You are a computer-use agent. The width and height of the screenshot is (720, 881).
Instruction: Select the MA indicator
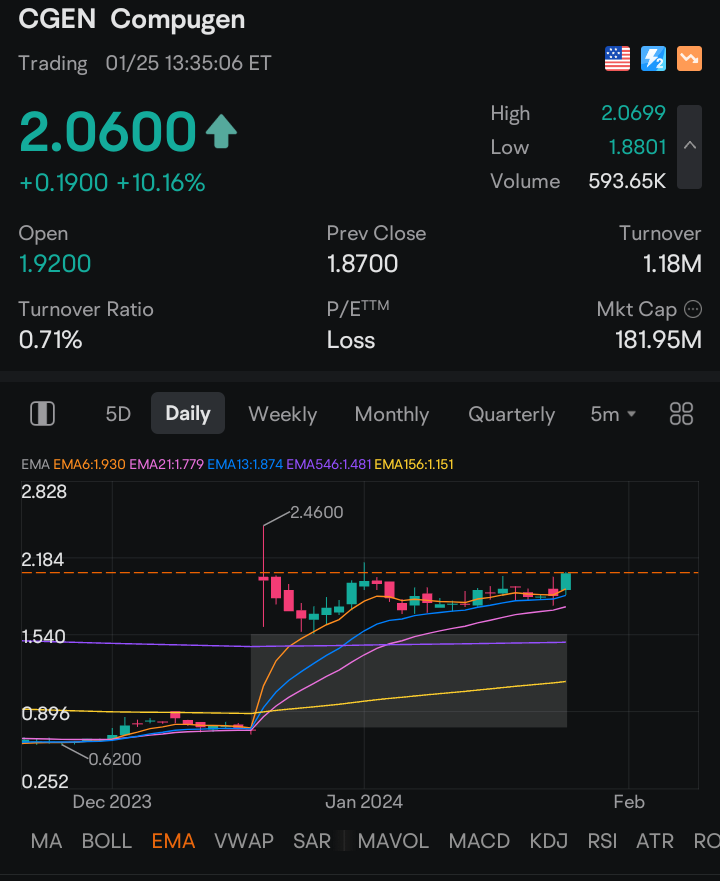[x=47, y=841]
